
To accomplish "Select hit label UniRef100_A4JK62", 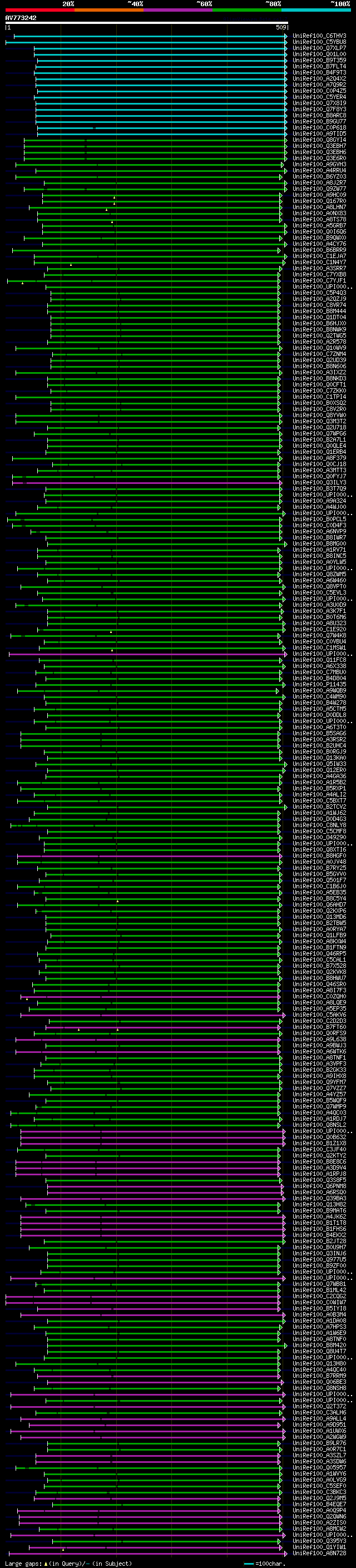I will click(x=319, y=1217).
